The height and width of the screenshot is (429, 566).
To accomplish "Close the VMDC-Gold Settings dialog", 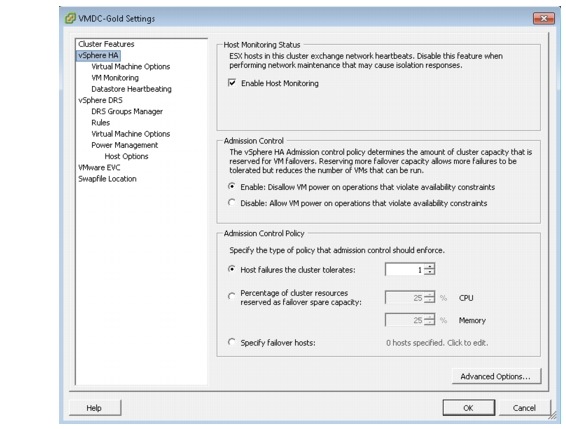I will pos(544,18).
